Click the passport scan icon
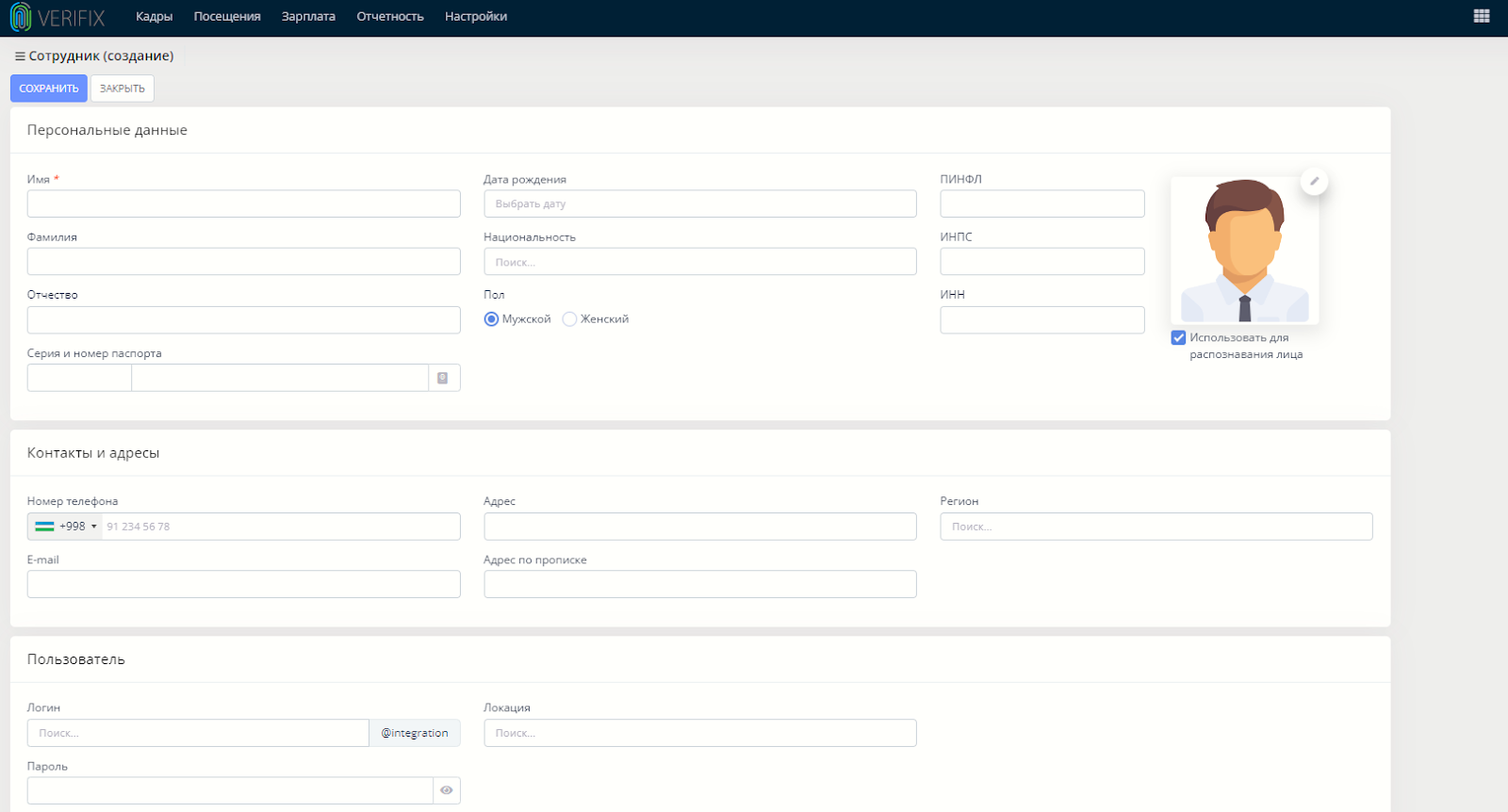Screen dimensions: 1508x812 coord(443,378)
